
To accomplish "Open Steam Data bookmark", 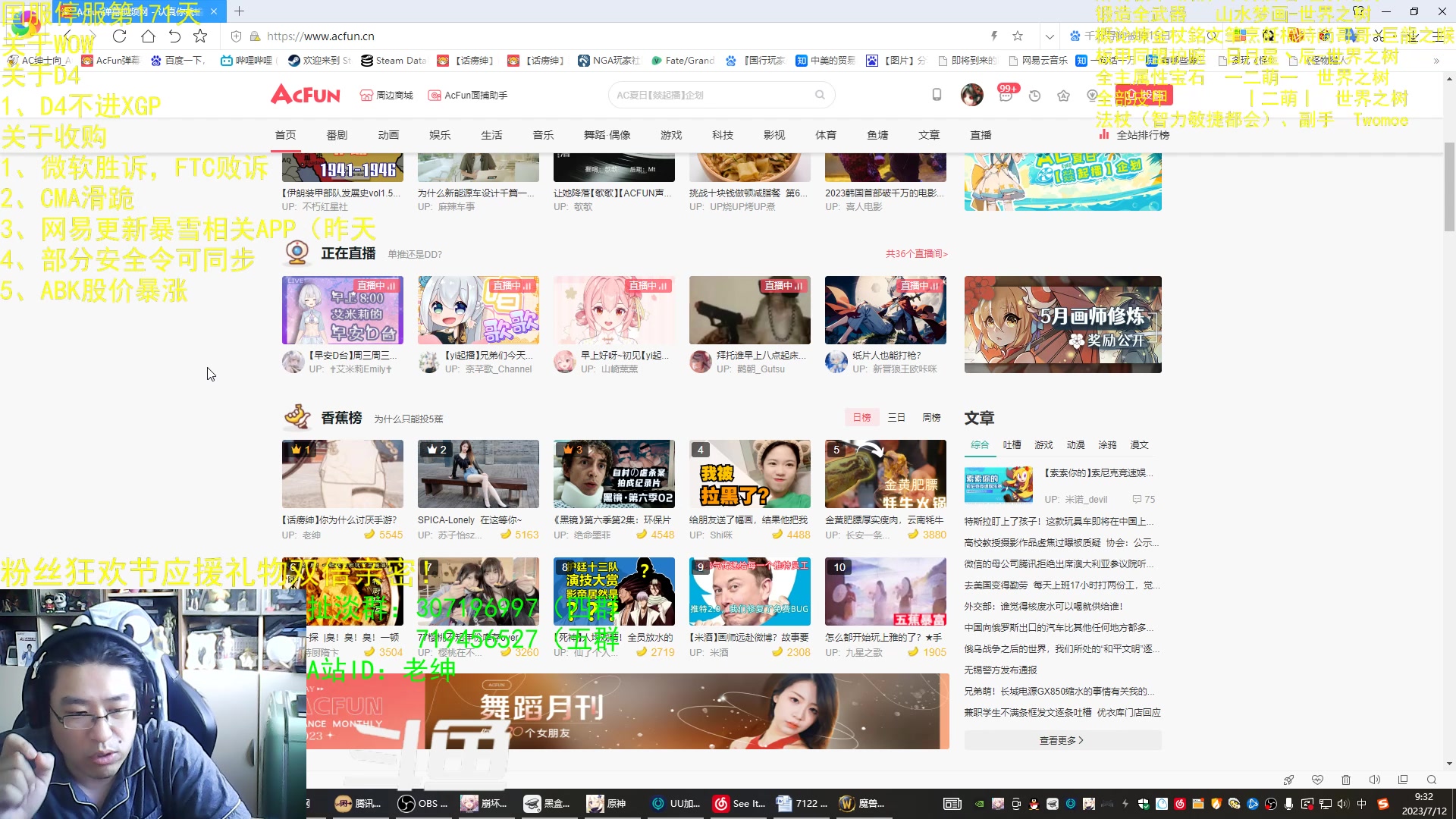I will [x=394, y=61].
